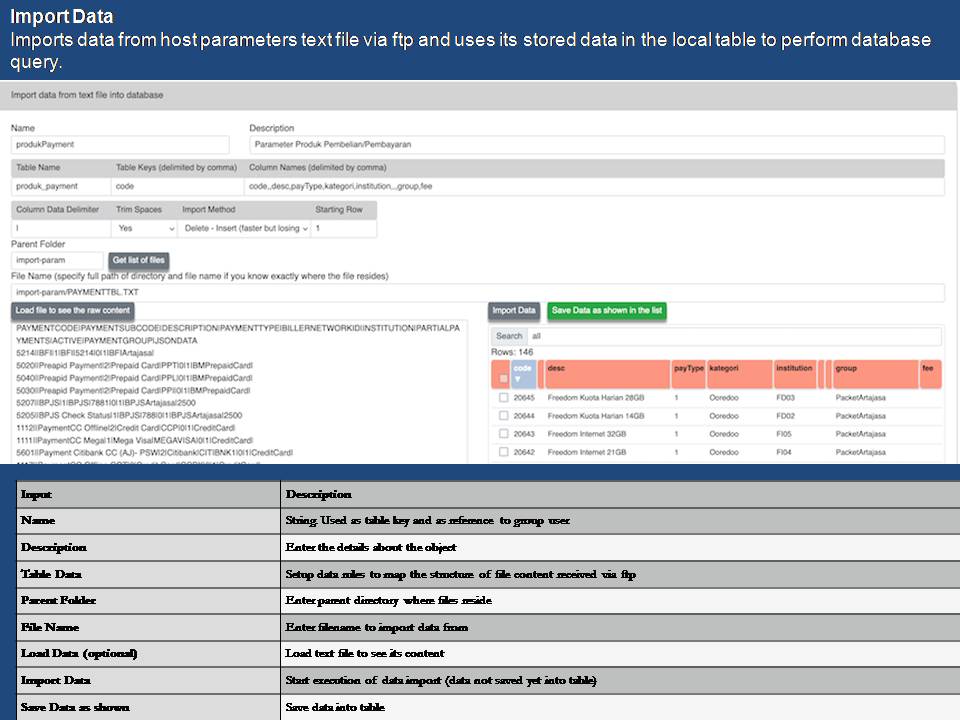Open the Trim Spaces dropdown

point(144,228)
